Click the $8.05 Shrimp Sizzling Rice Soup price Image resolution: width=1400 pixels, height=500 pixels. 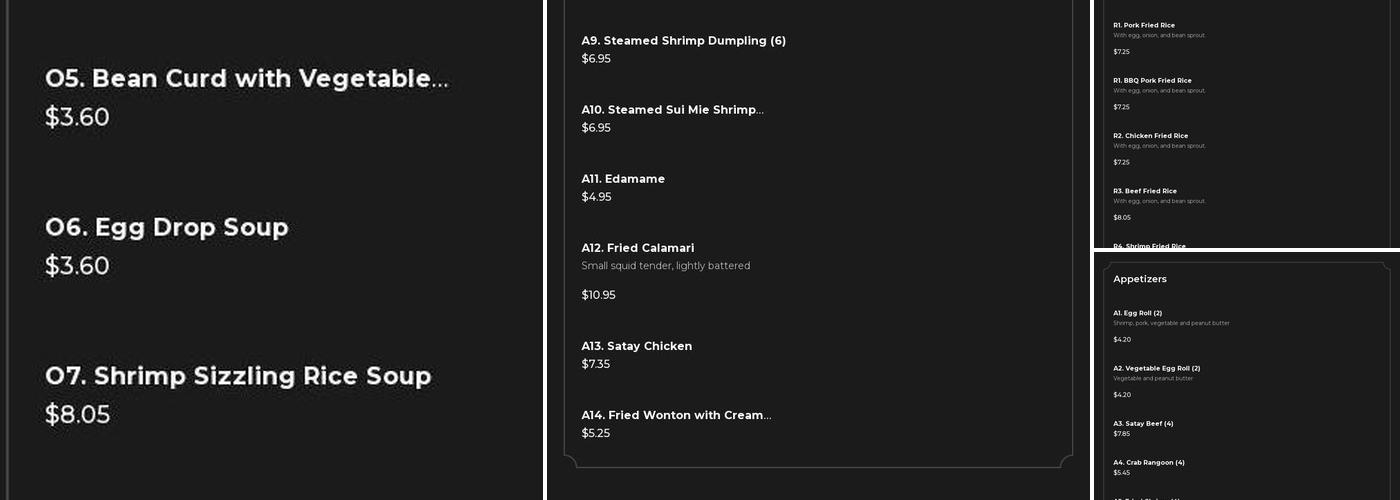coord(77,415)
